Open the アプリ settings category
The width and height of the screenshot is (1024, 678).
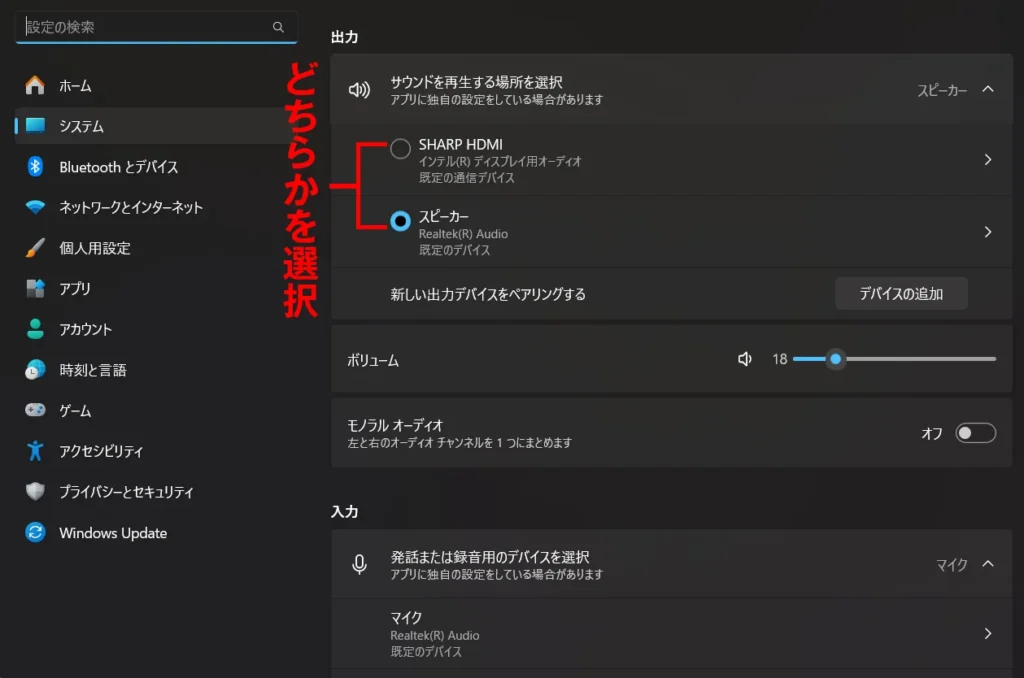pos(75,289)
